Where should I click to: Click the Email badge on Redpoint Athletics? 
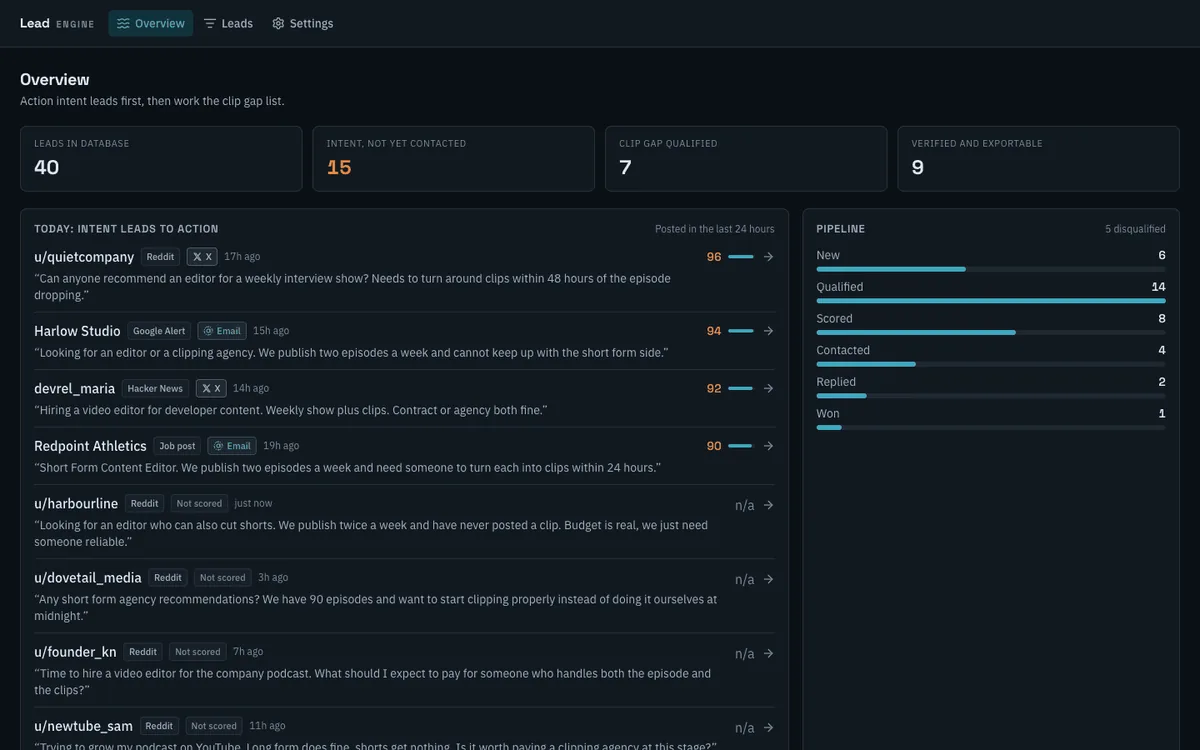point(232,446)
